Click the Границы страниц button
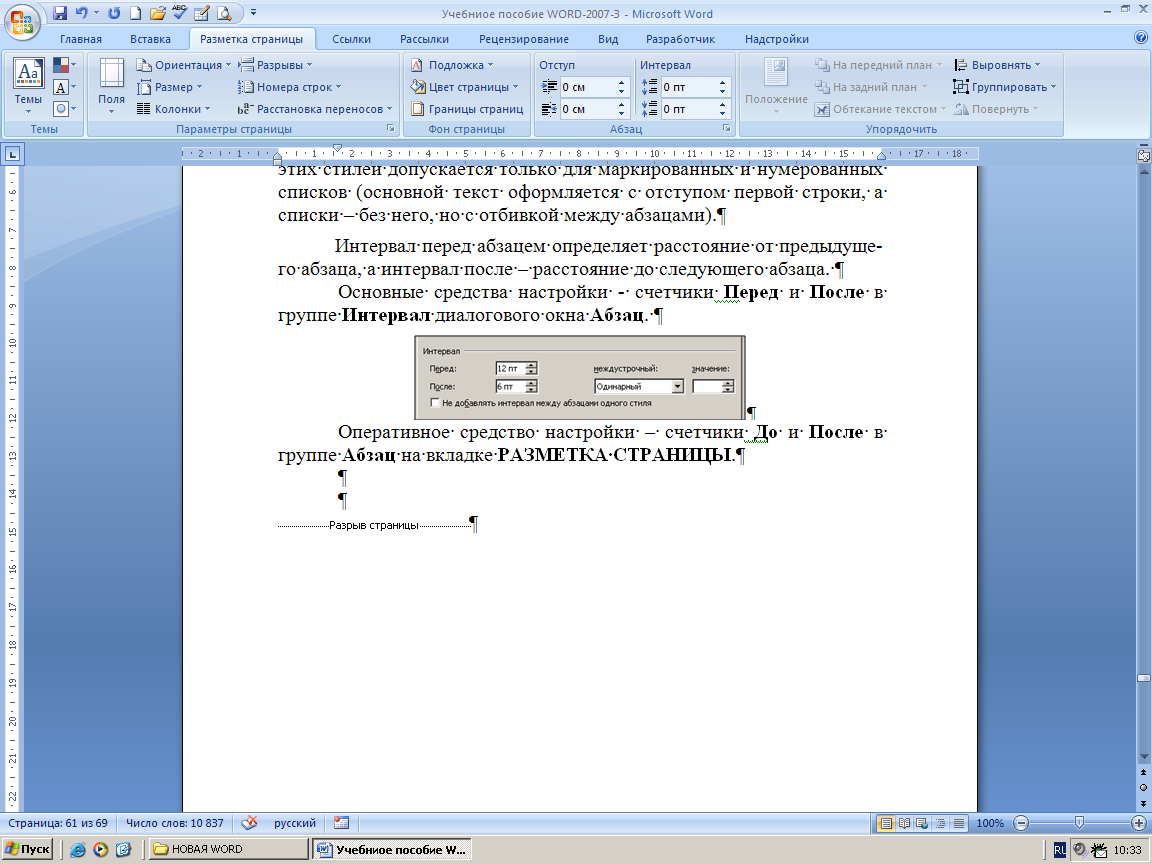This screenshot has height=864, width=1152. [x=467, y=109]
